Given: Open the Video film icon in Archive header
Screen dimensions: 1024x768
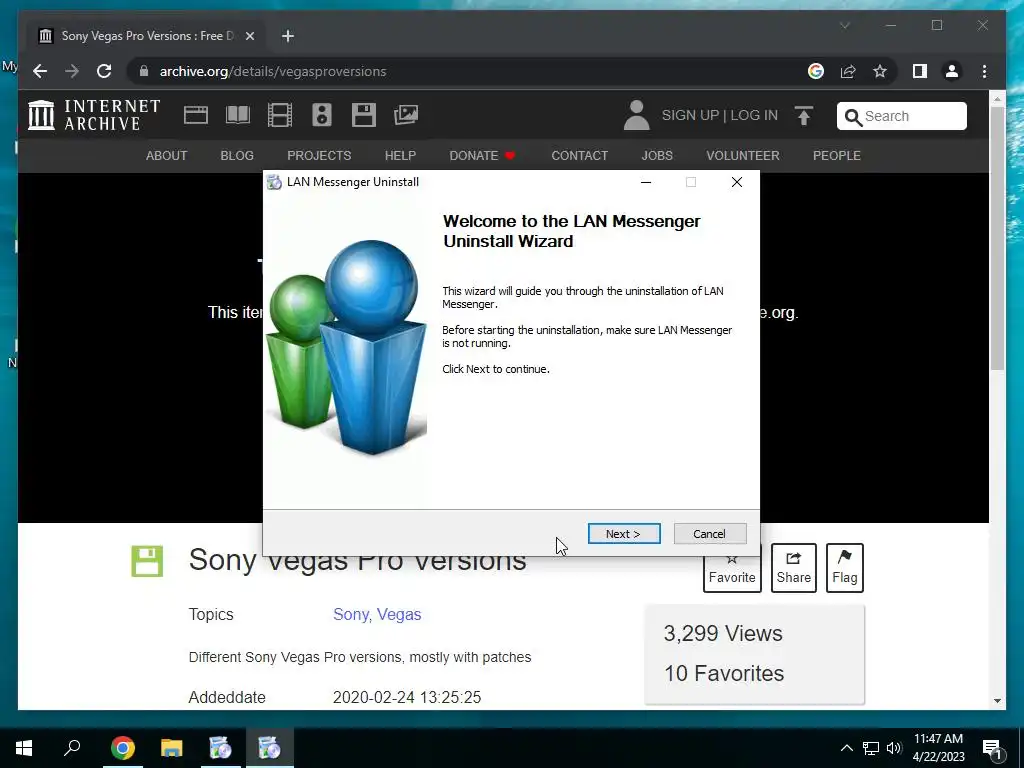Looking at the screenshot, I should click(x=280, y=115).
